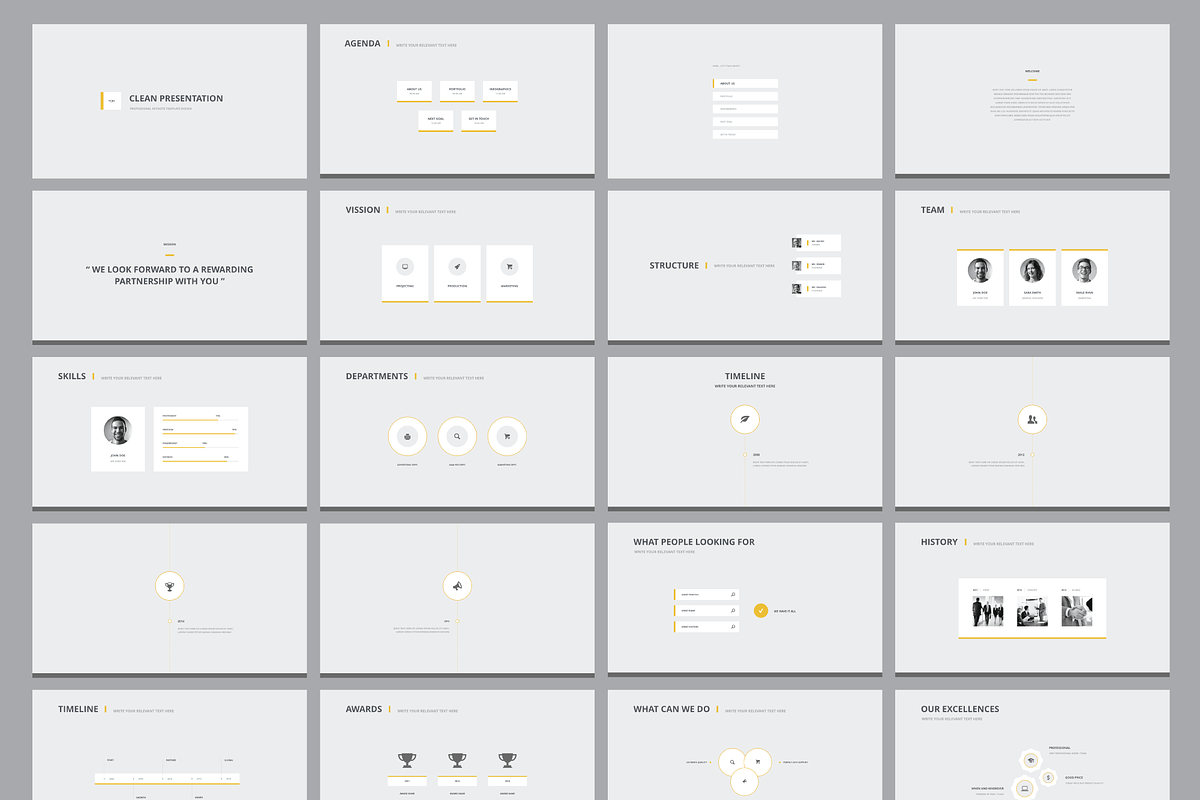Click the bottom search field's magnifier
The image size is (1200, 800).
[x=733, y=626]
